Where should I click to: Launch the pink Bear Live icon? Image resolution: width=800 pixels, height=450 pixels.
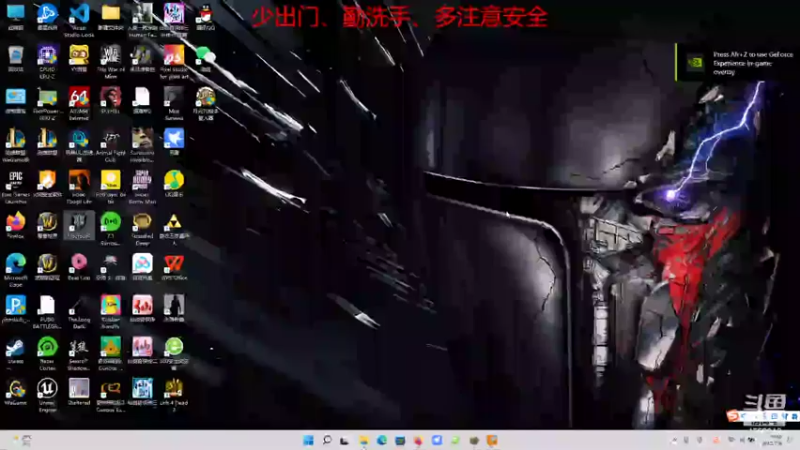pyautogui.click(x=79, y=264)
